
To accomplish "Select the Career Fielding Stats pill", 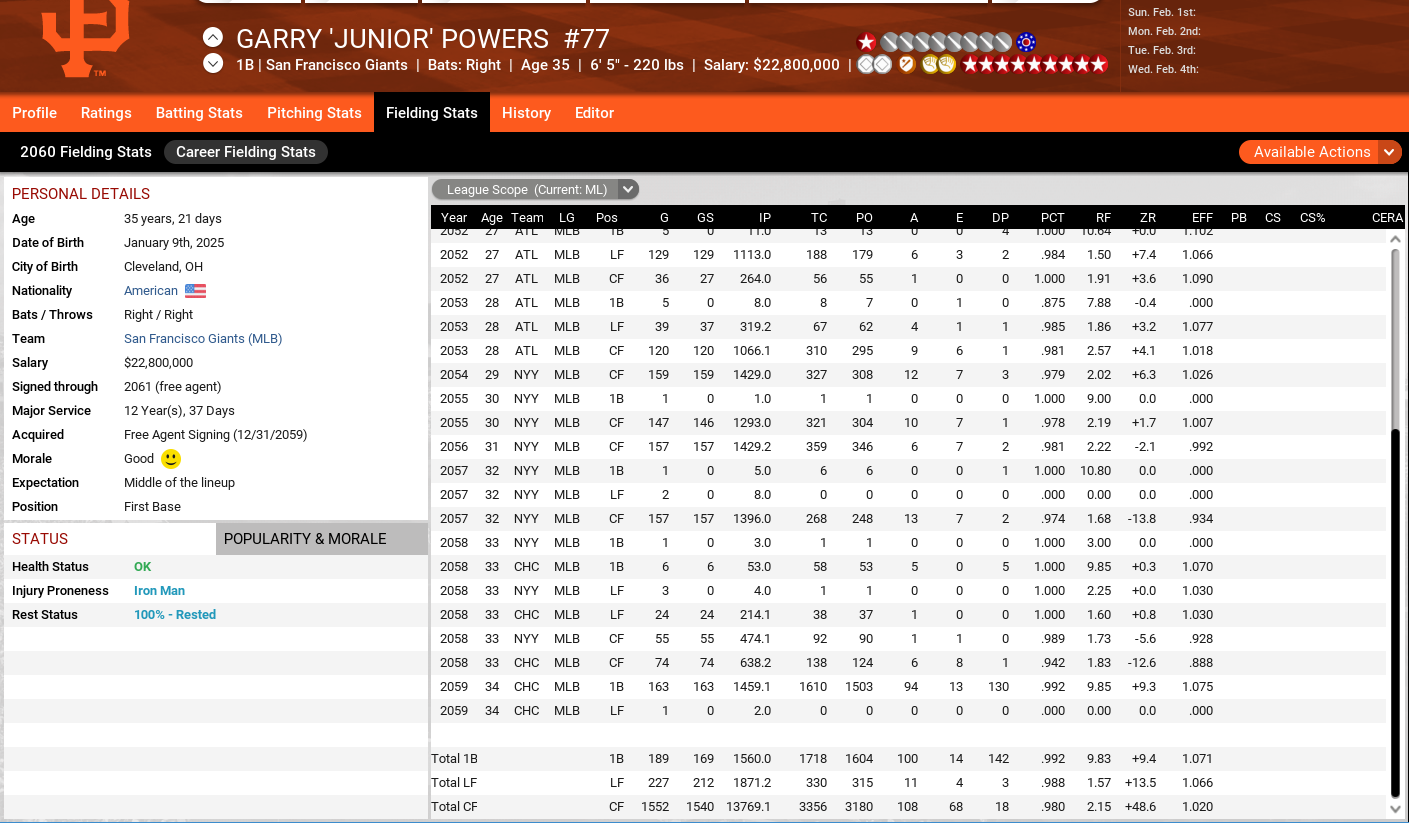I will (x=246, y=152).
